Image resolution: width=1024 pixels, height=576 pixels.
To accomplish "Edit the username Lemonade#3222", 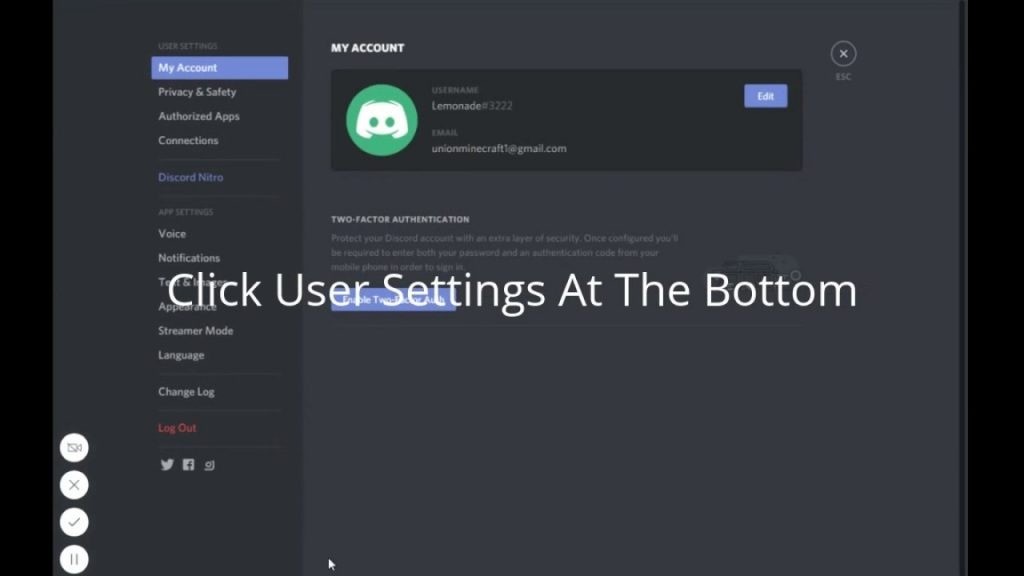I will click(x=765, y=95).
